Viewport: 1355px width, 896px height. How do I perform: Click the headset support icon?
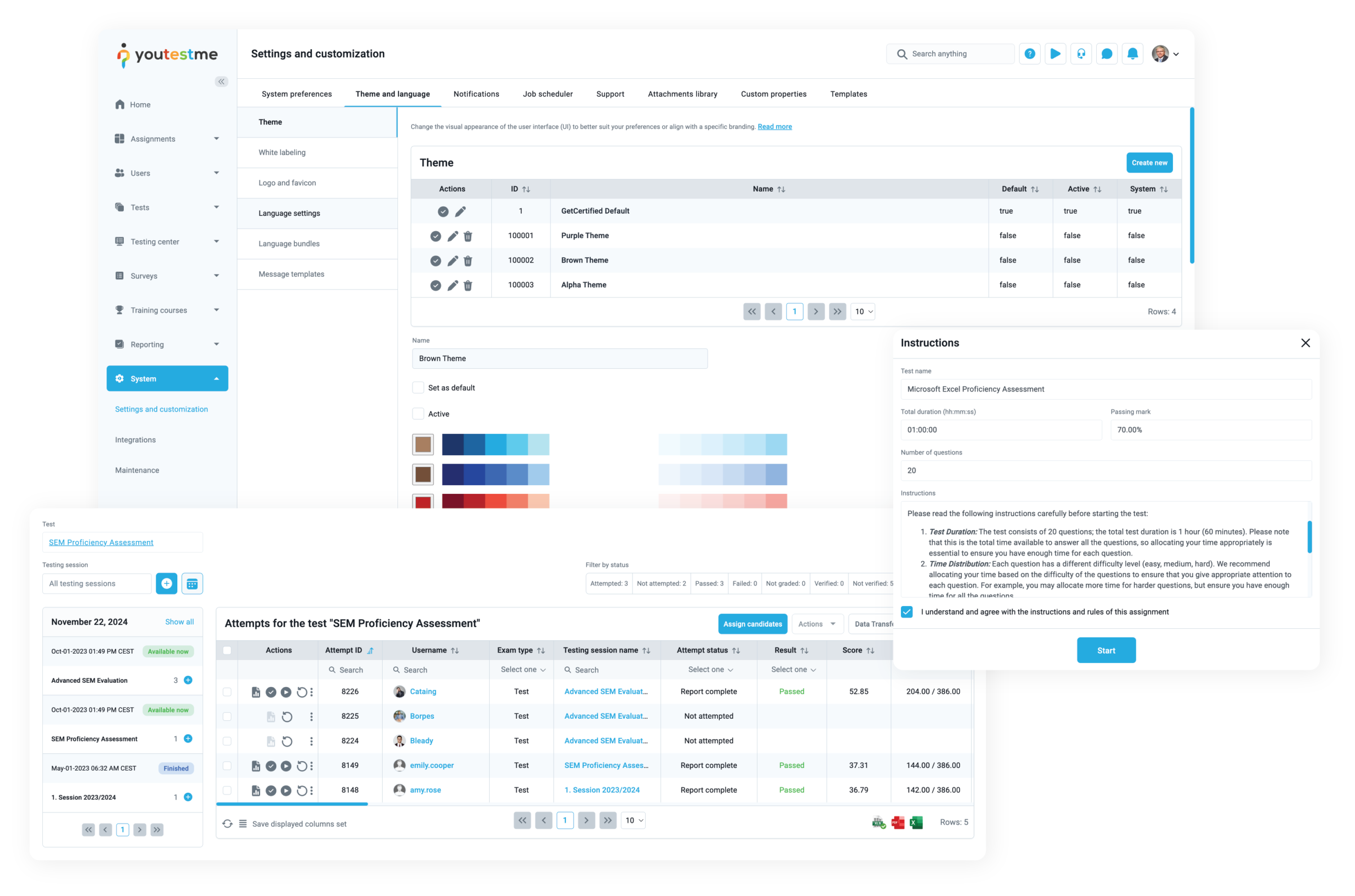(x=1081, y=53)
